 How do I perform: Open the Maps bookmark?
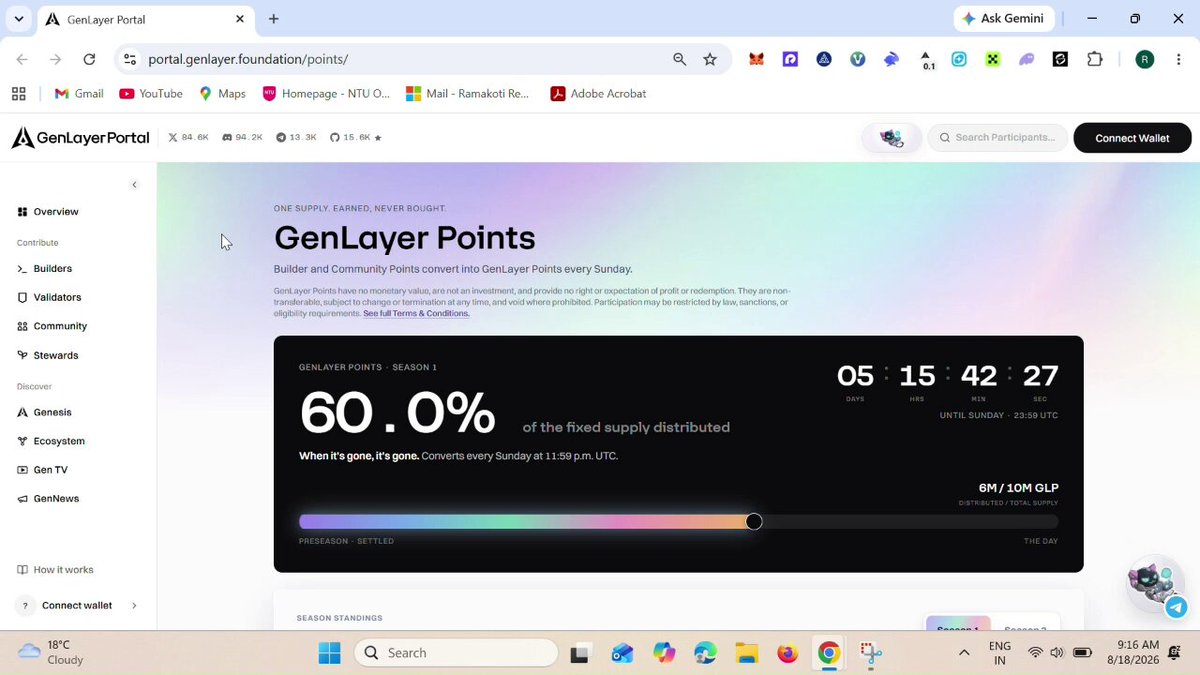click(222, 94)
